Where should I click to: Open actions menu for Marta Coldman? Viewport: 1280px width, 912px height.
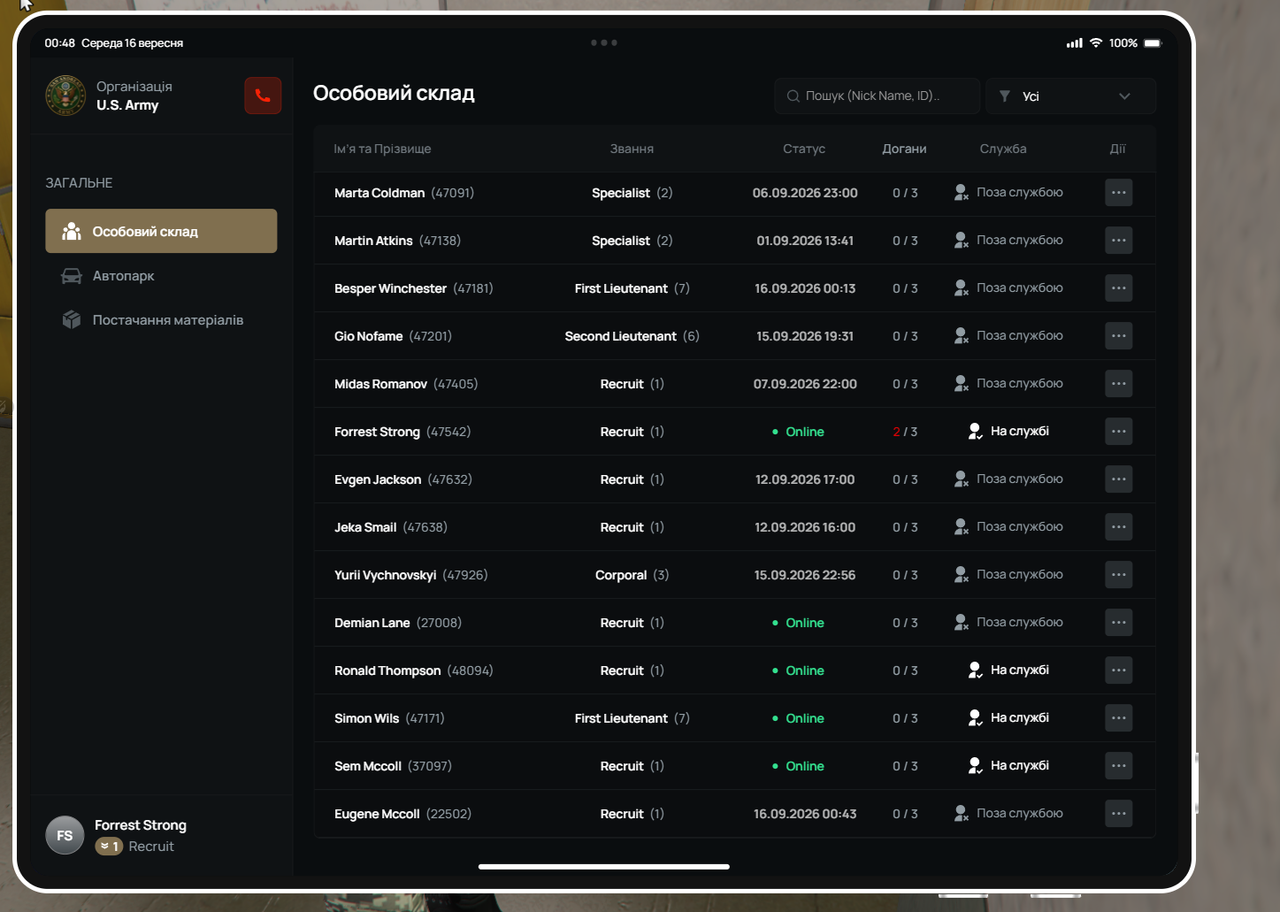tap(1119, 192)
